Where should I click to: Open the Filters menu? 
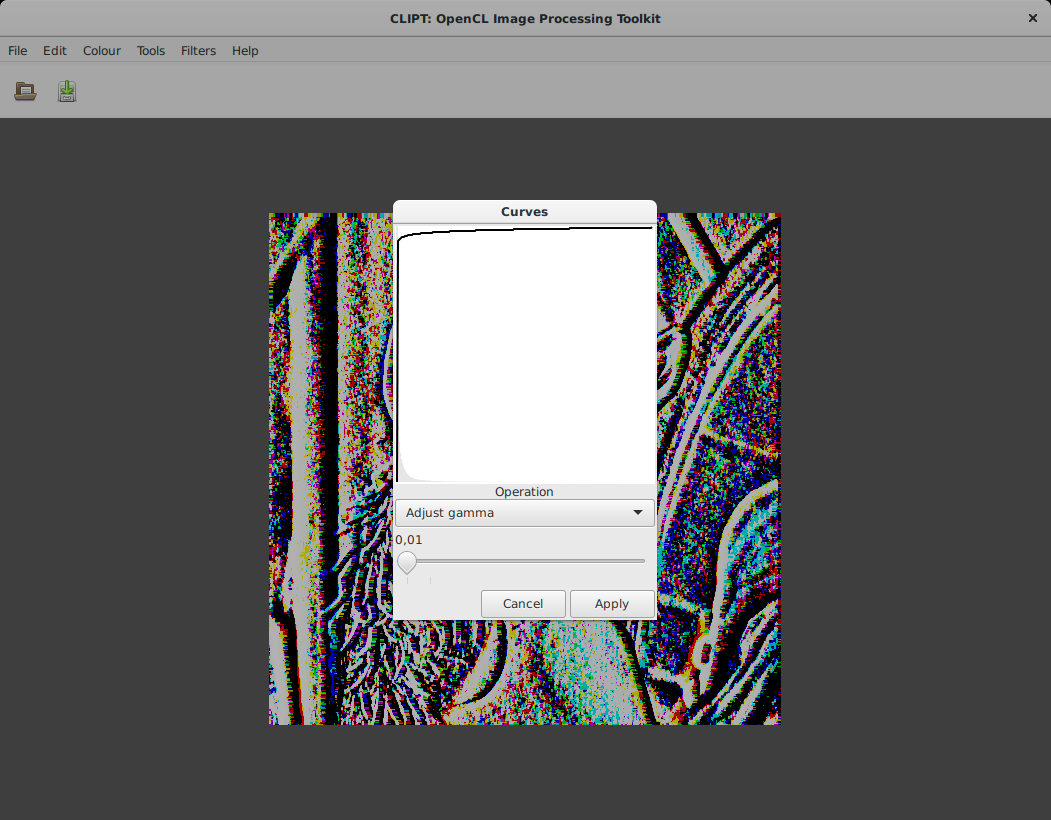[198, 51]
